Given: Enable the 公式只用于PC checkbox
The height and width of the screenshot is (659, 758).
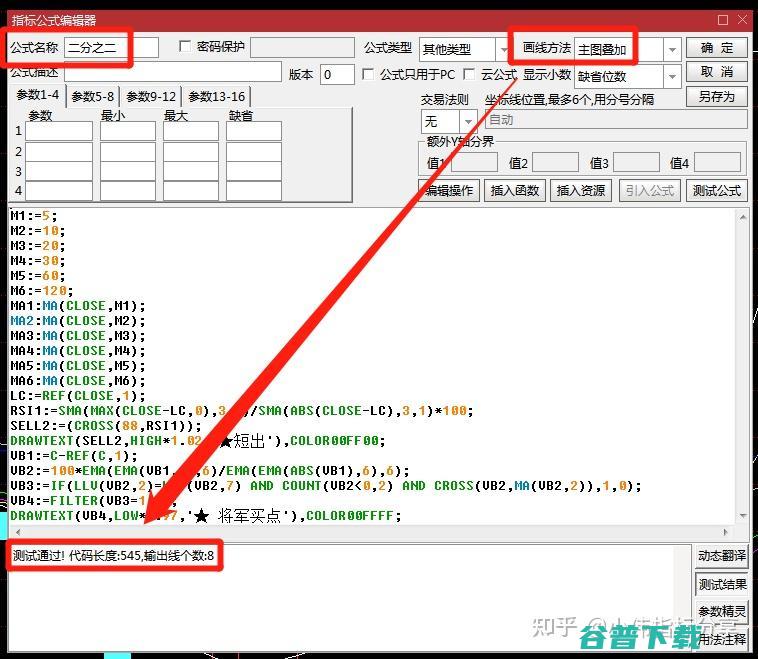Looking at the screenshot, I should [367, 74].
